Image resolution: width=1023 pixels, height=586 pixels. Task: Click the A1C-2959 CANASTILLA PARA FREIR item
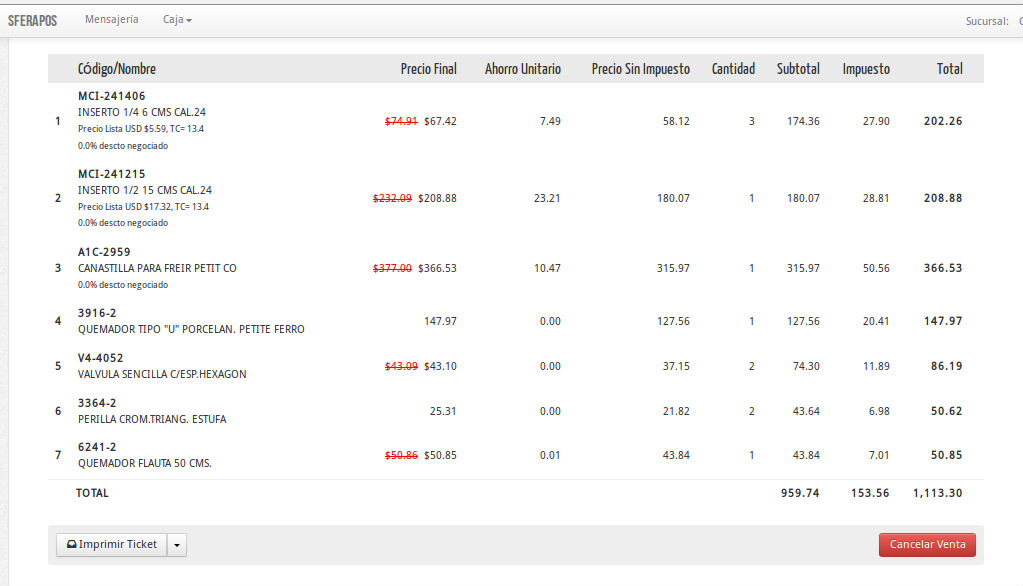pos(157,268)
